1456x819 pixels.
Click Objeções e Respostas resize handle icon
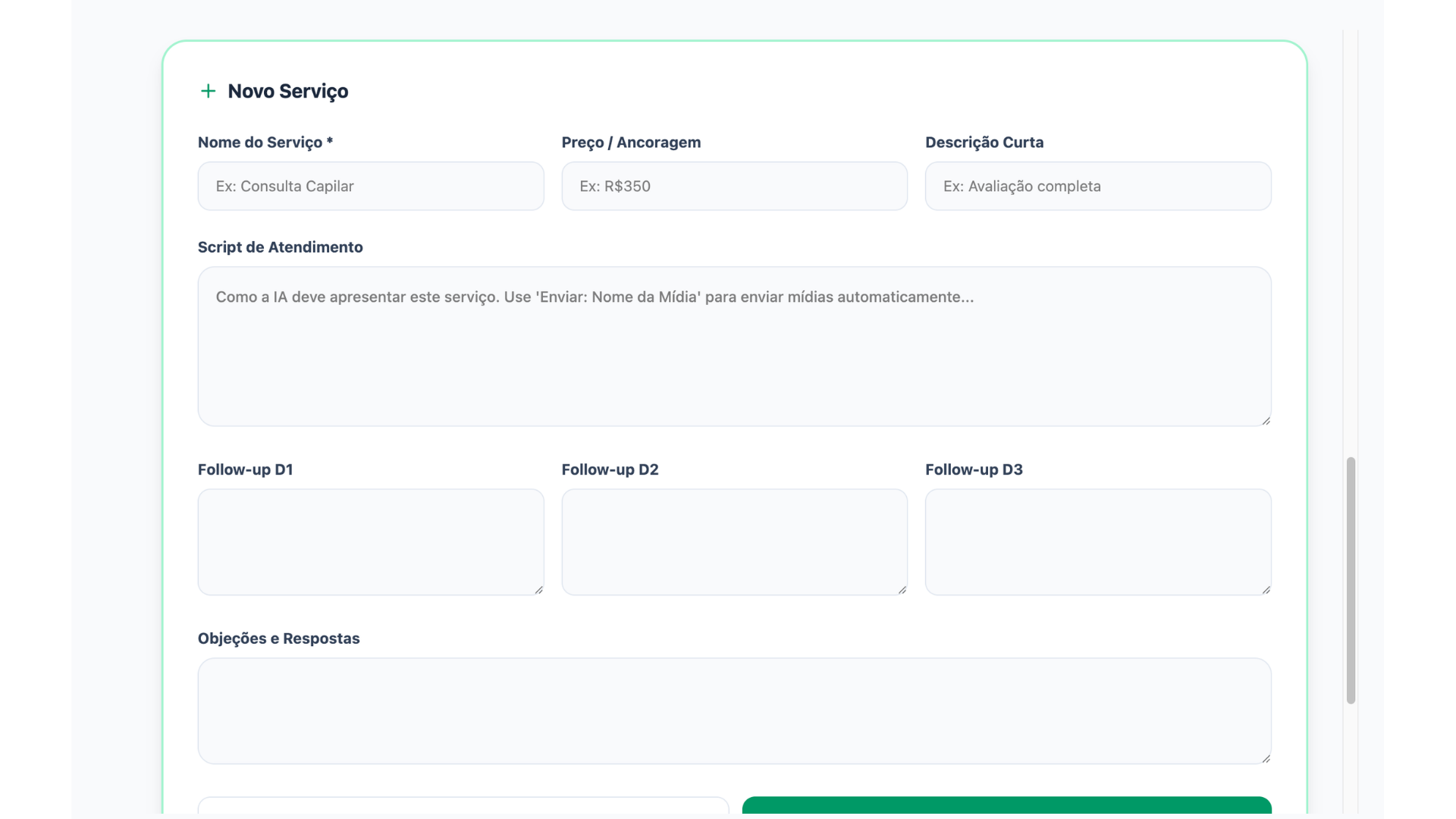1266,758
